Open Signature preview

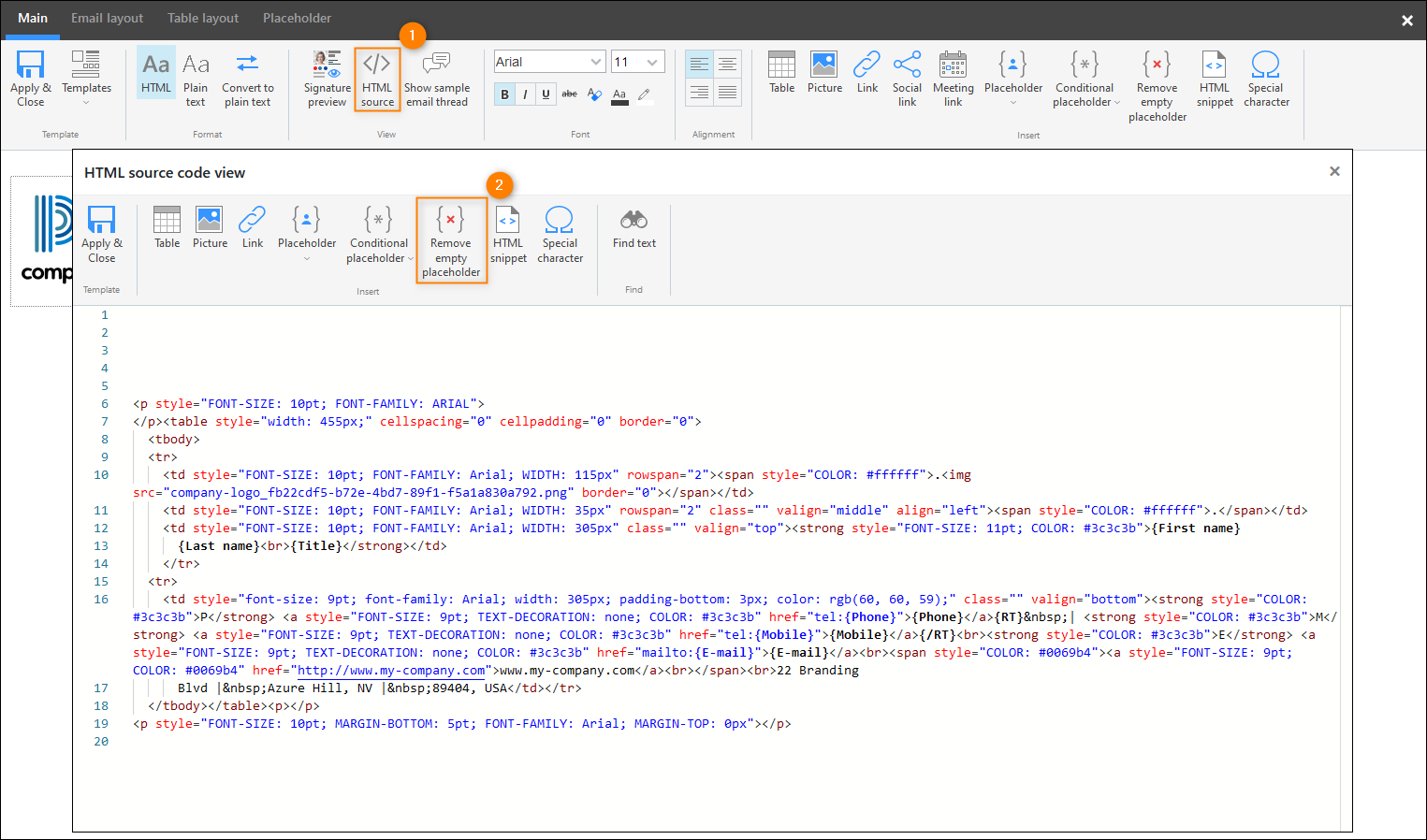pos(328,80)
